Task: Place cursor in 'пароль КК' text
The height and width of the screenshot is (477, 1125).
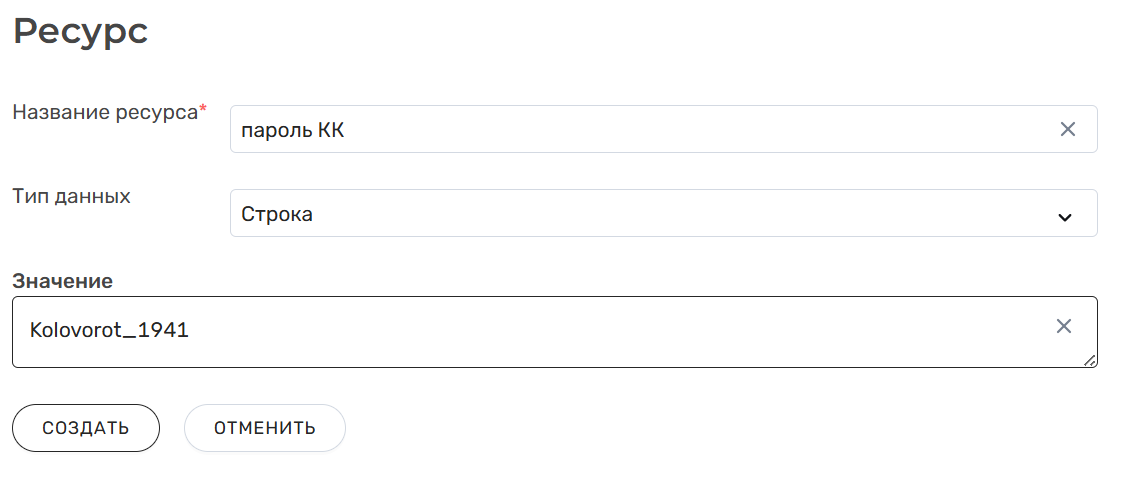Action: (293, 131)
